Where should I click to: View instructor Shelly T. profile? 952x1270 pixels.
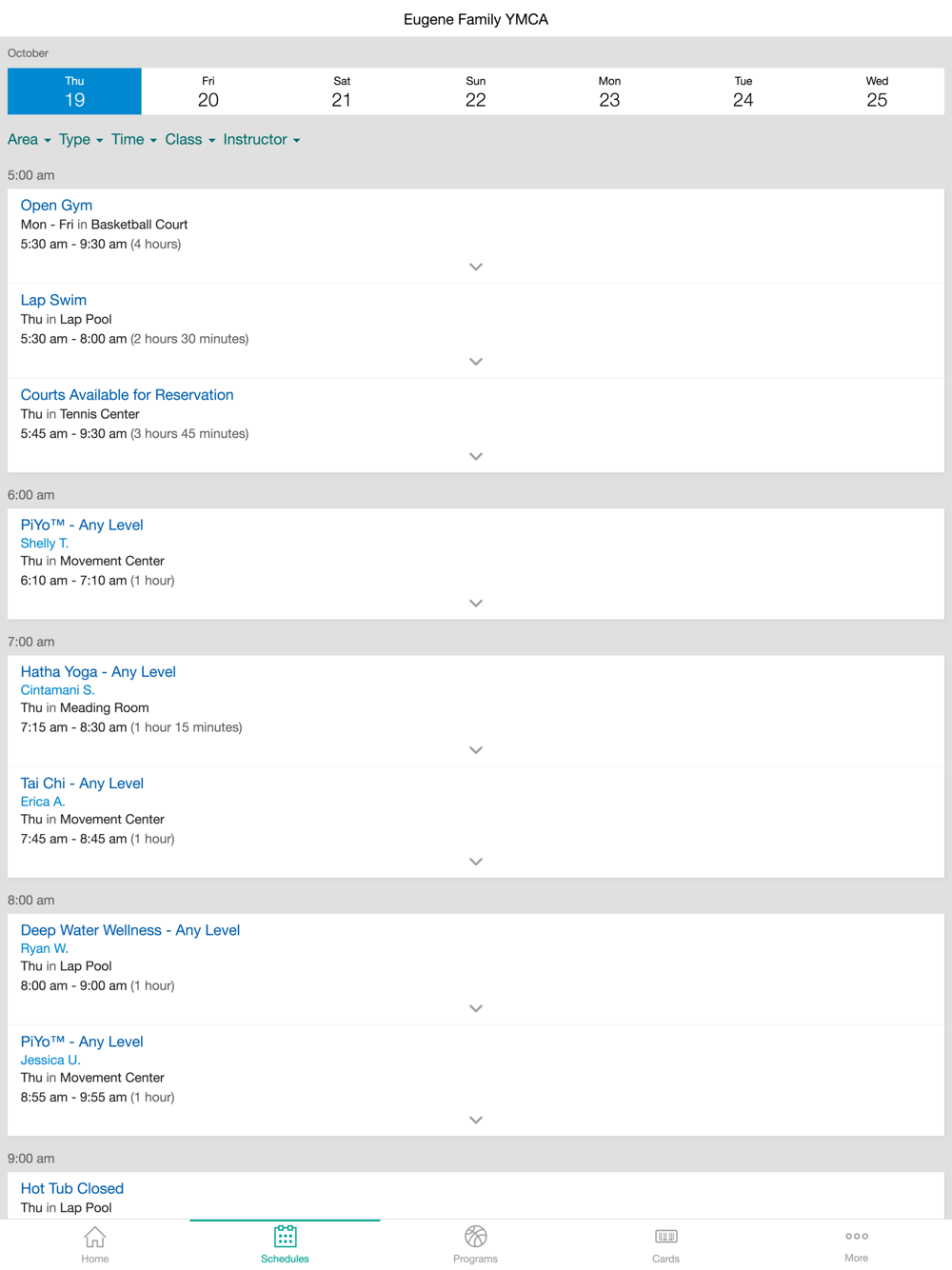[x=45, y=543]
